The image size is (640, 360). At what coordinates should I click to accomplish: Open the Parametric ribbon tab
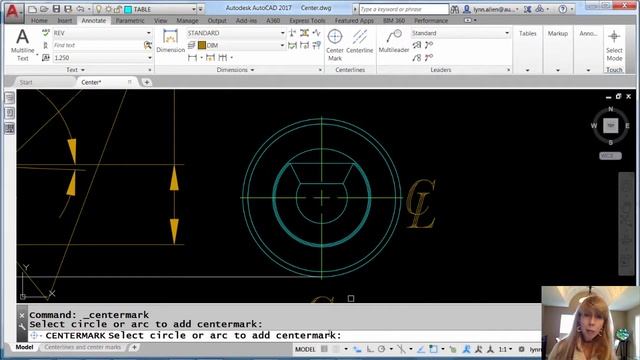[x=130, y=20]
